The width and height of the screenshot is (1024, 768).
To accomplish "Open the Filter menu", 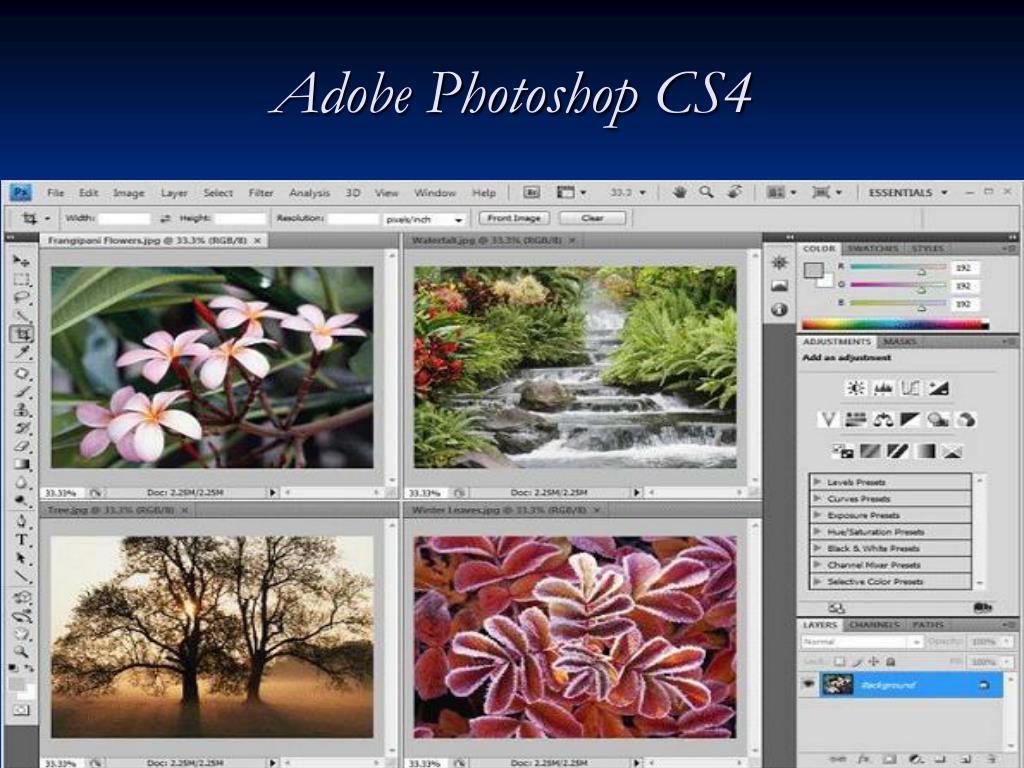I will [x=261, y=193].
